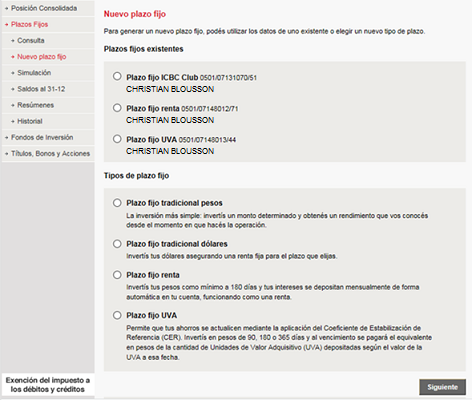
Task: Choose existing Plazo fijo UVA 0501/07148013/44
Action: pyautogui.click(x=117, y=139)
